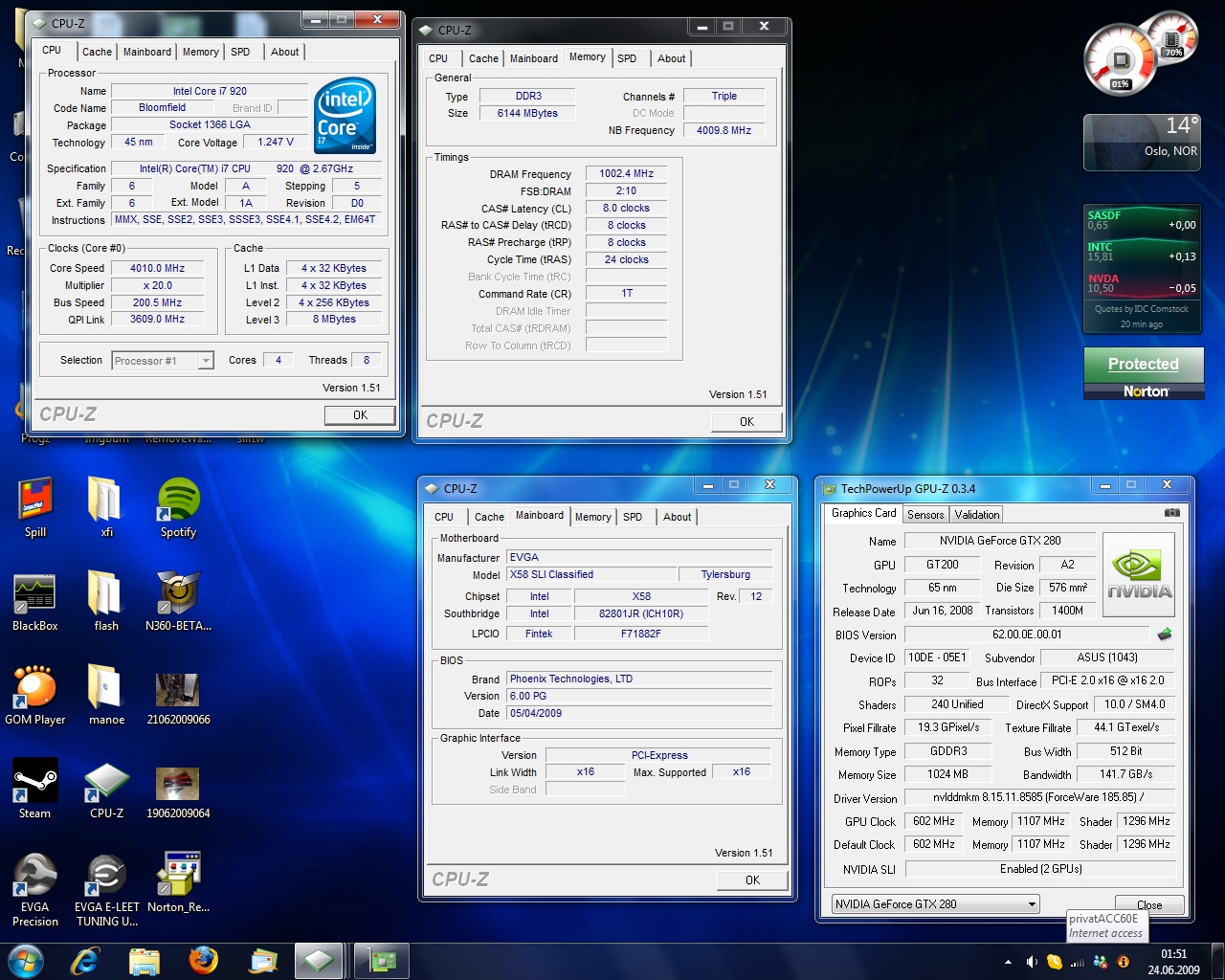
Task: Open Windows Explorer from taskbar
Action: (x=144, y=960)
